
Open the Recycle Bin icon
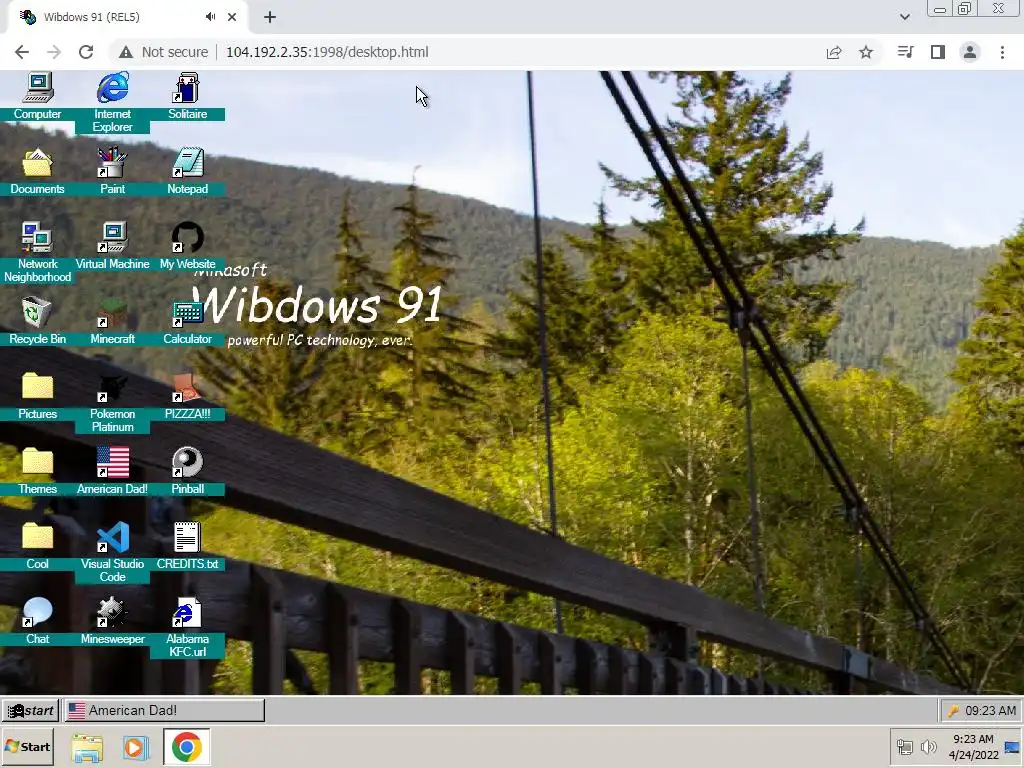(x=37, y=321)
